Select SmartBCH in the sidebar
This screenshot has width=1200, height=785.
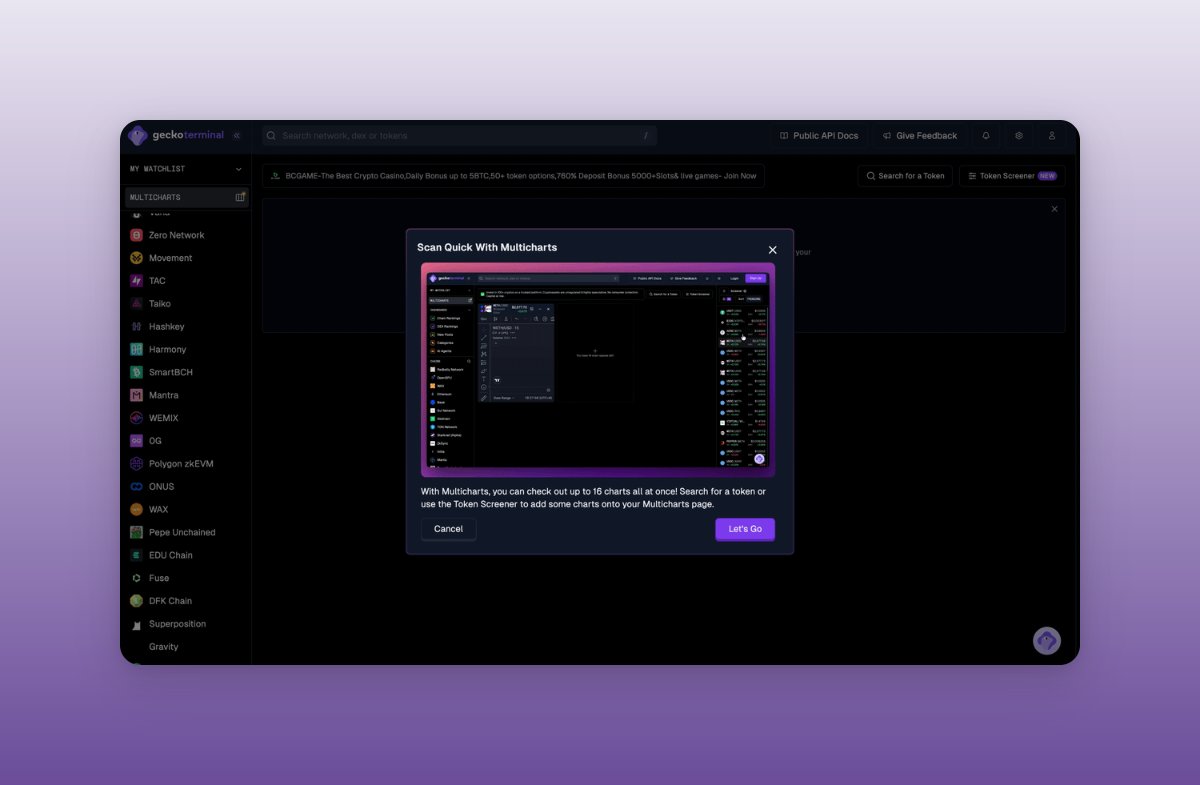pos(171,372)
